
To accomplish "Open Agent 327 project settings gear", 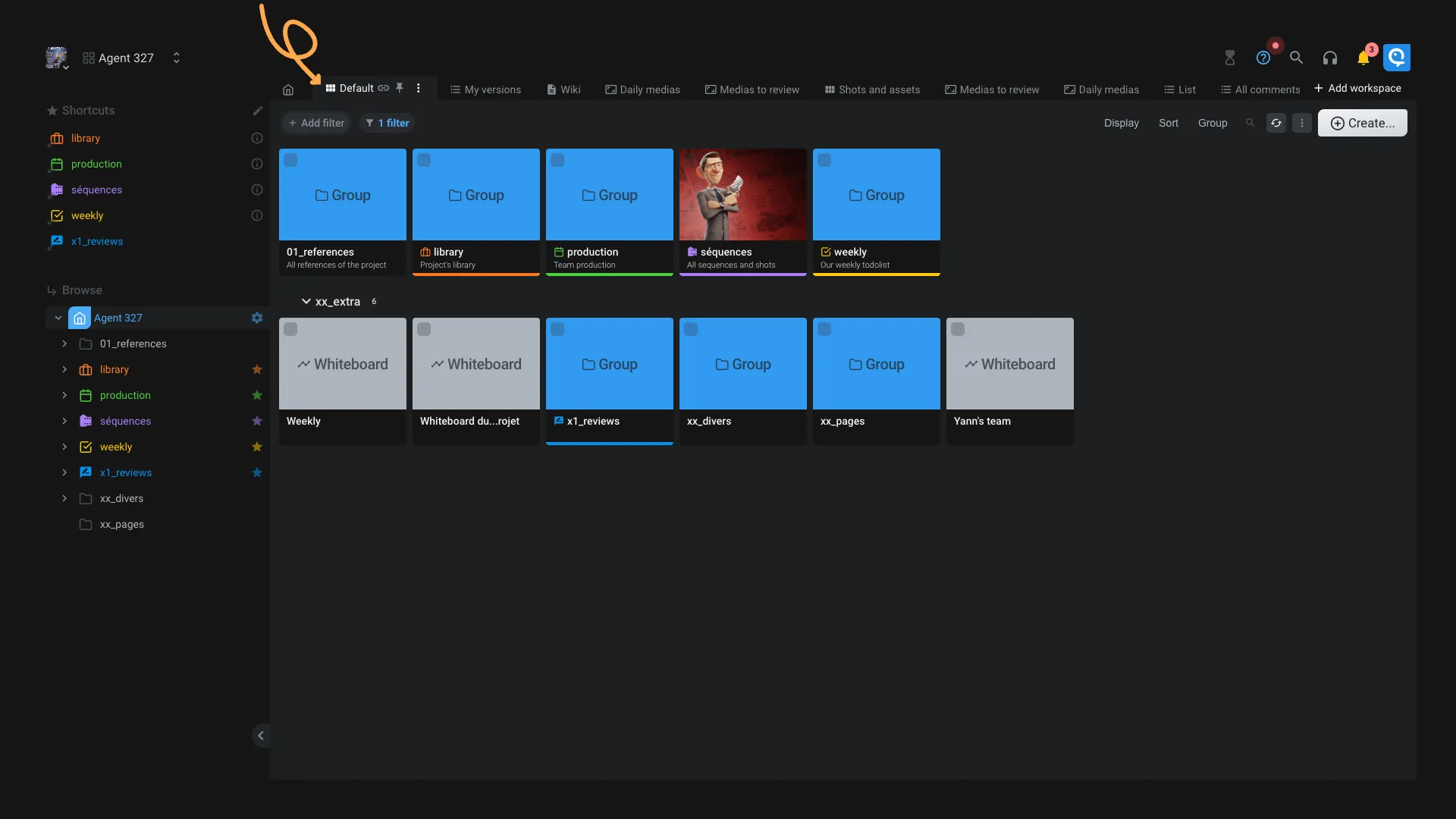I will [x=257, y=318].
